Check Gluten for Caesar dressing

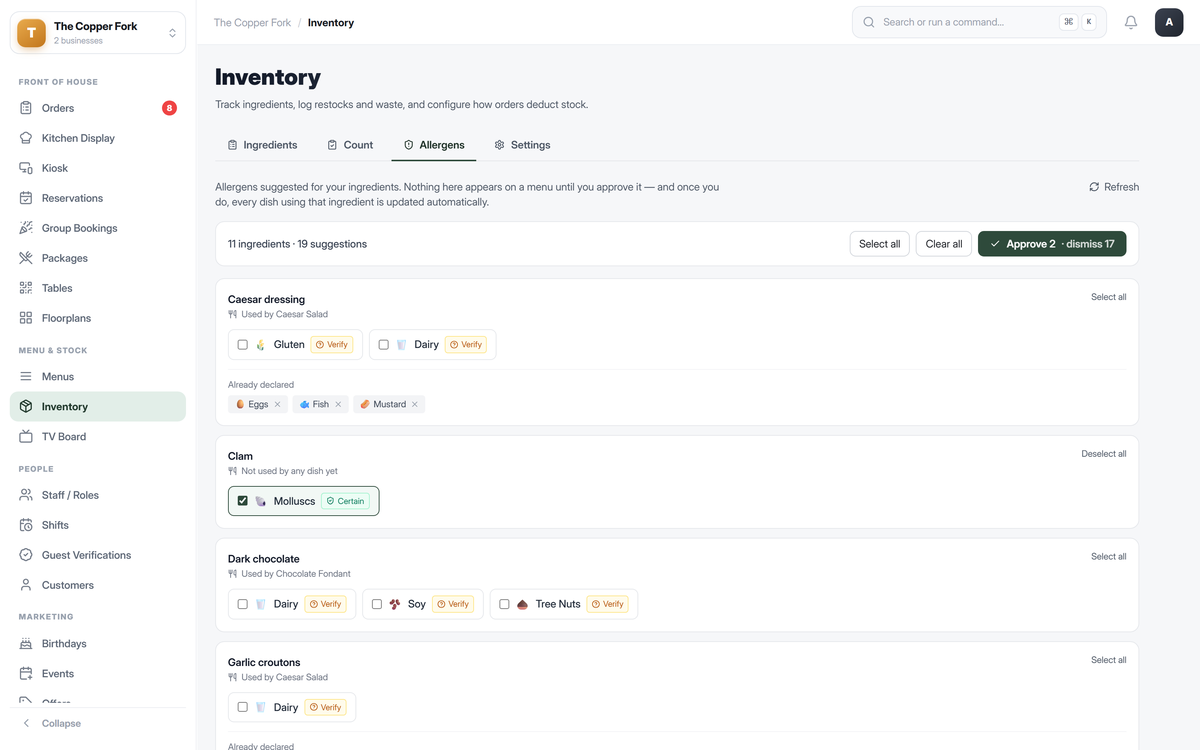pos(242,345)
